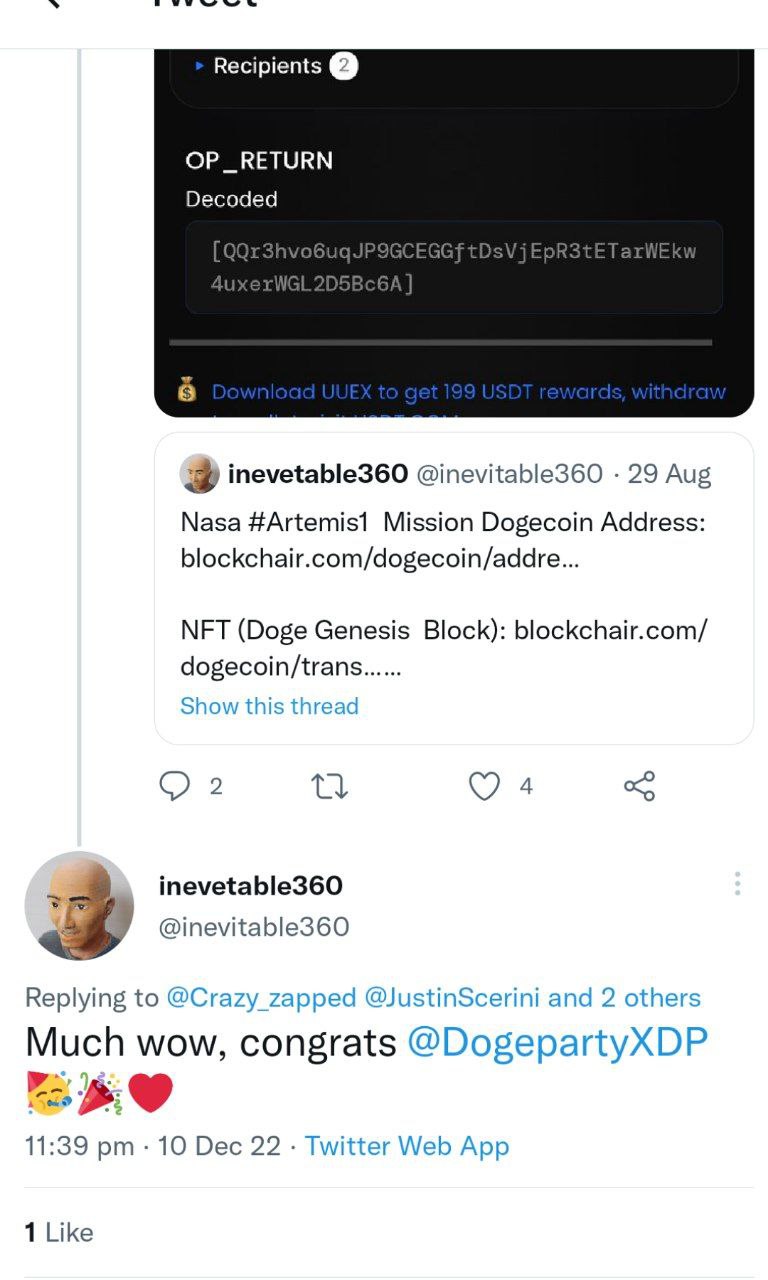Open the @Crazy_zapped reply handle
768x1280 pixels.
tap(261, 998)
